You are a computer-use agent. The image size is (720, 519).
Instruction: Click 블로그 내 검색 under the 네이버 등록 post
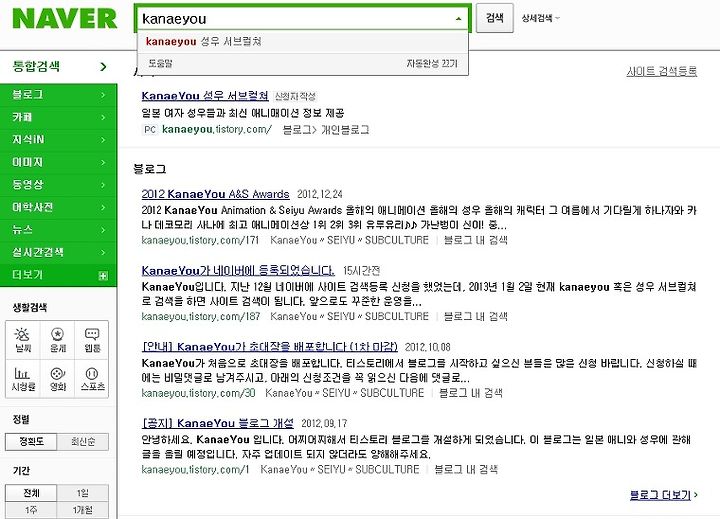tap(476, 316)
